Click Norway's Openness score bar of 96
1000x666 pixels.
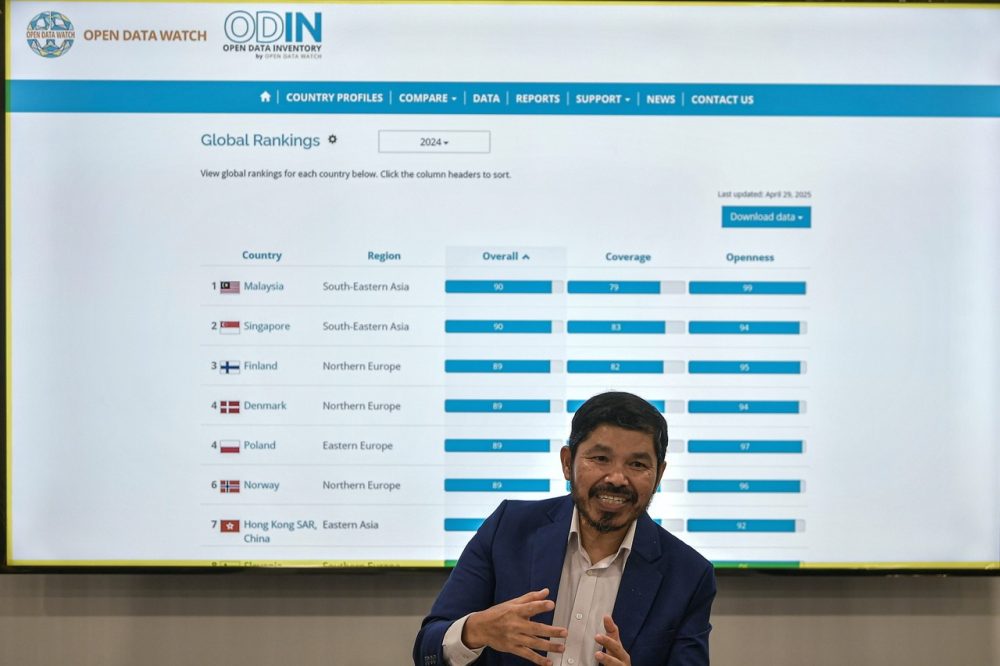tap(746, 486)
